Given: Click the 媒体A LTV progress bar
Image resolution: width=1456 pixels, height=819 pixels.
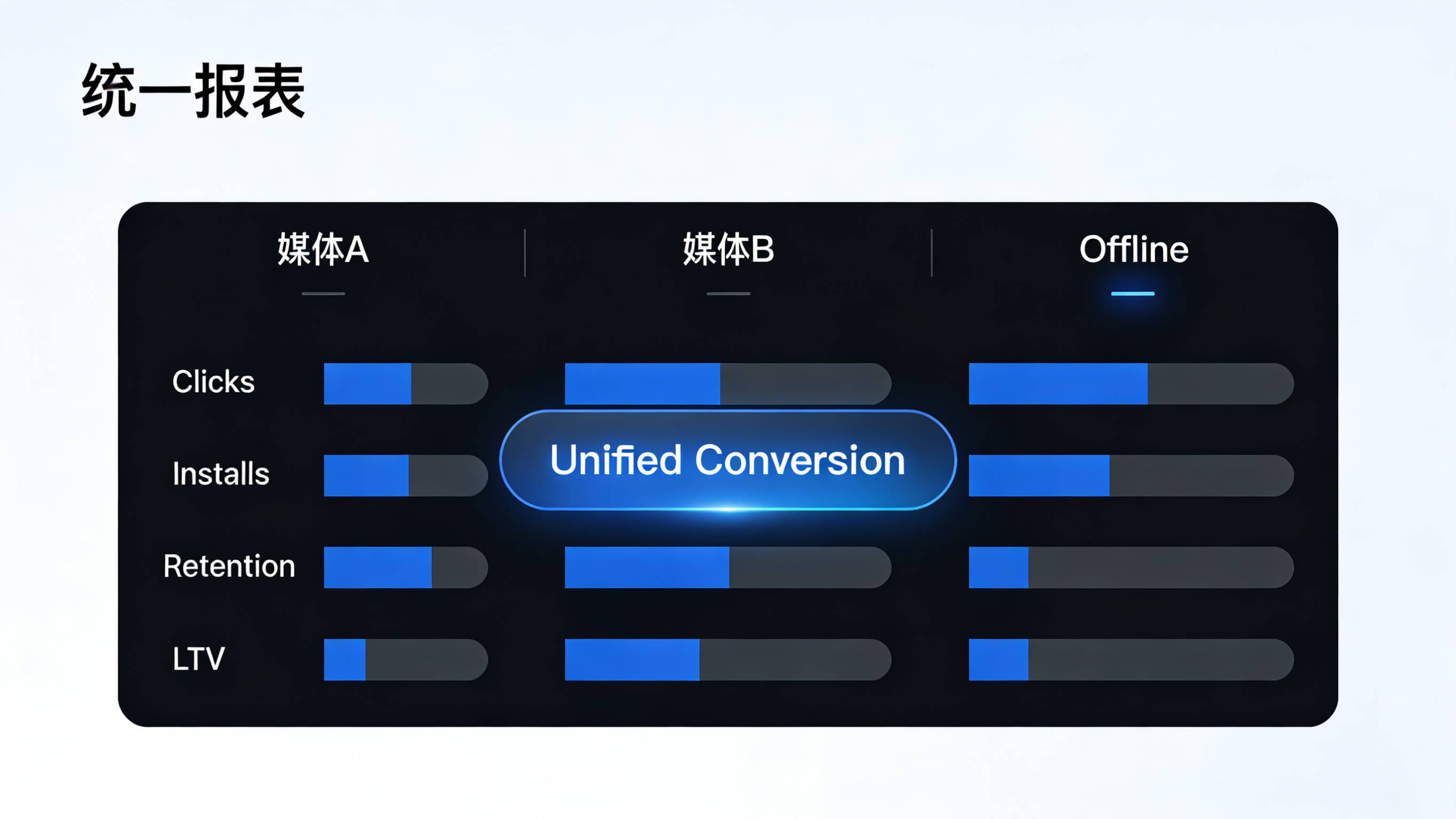Looking at the screenshot, I should click(405, 659).
